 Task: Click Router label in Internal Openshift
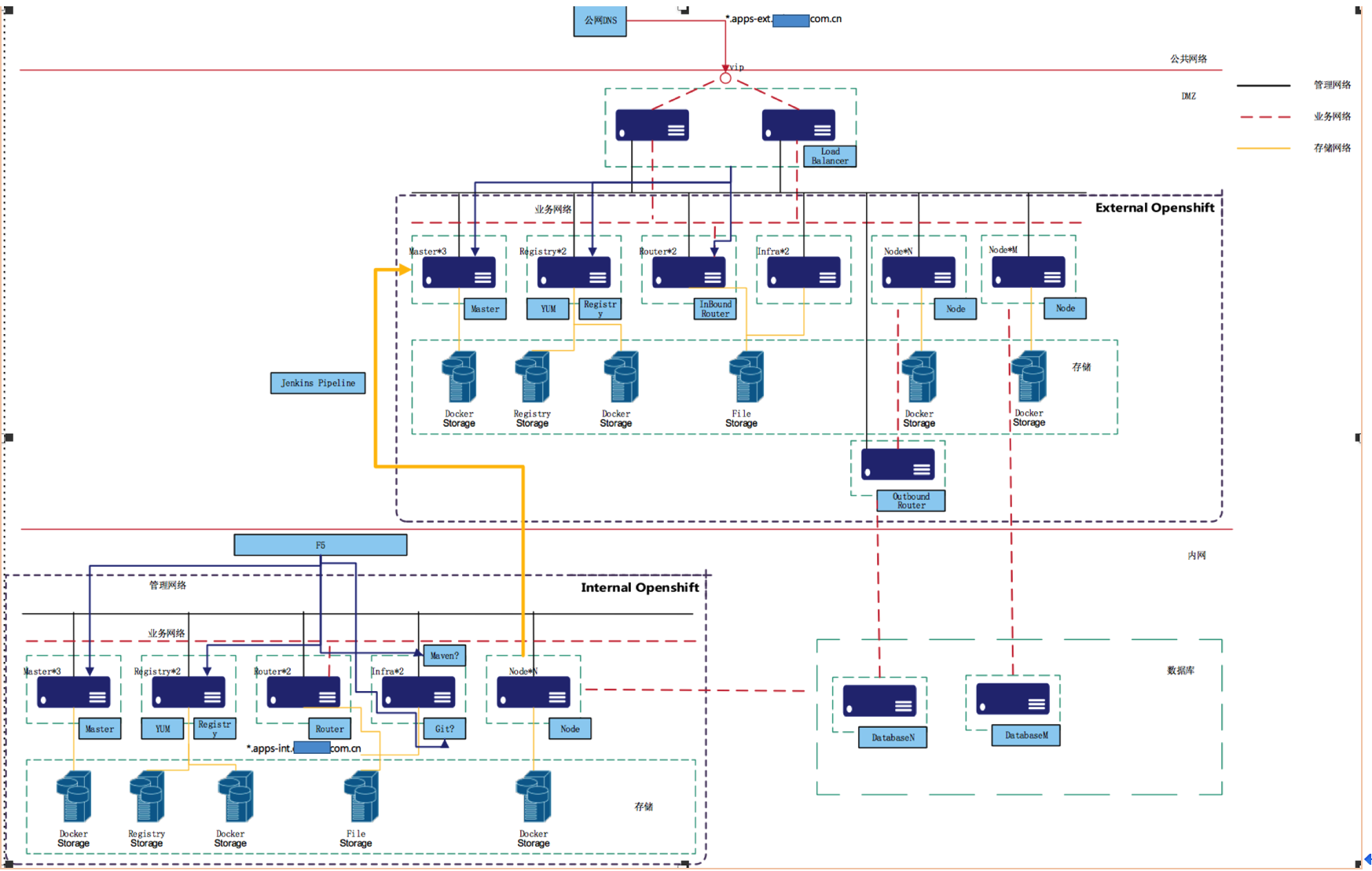(x=329, y=729)
